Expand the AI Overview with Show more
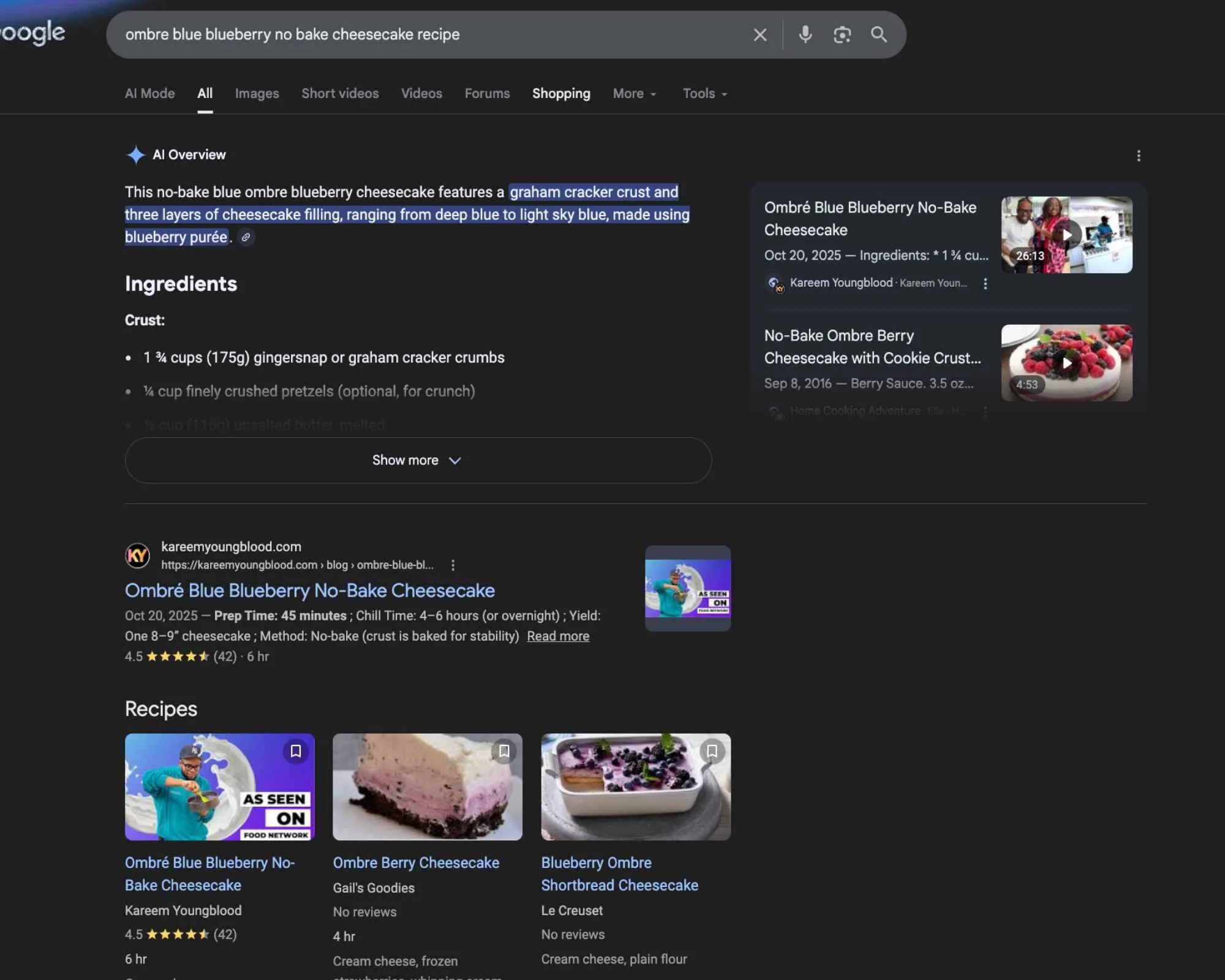 (x=418, y=460)
